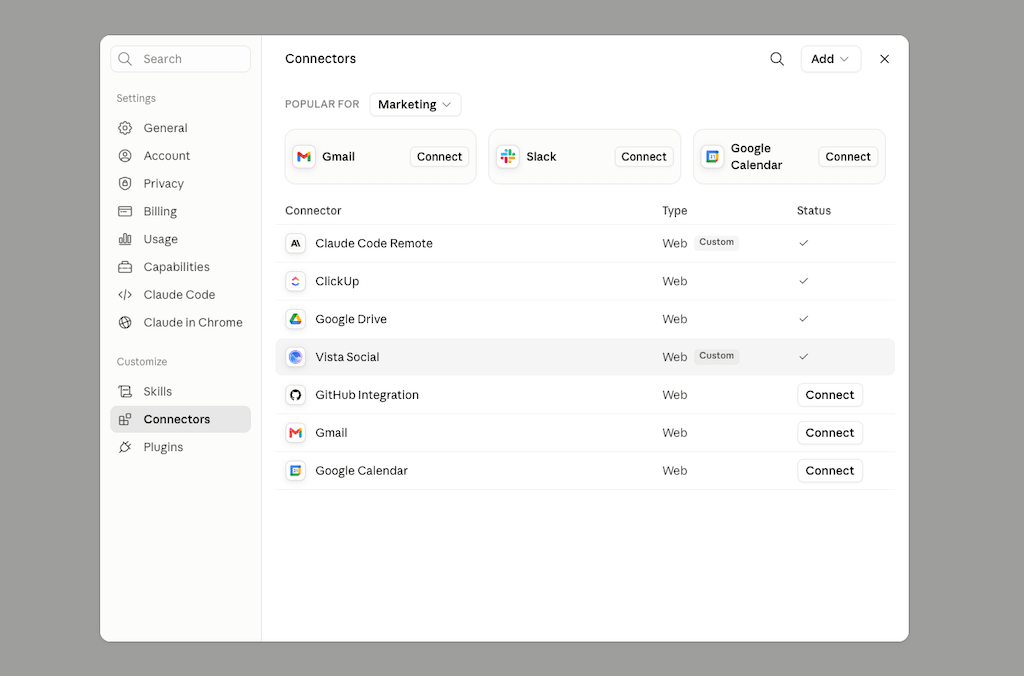The height and width of the screenshot is (676, 1024).
Task: Click the Web type for Google Drive
Action: coord(675,319)
